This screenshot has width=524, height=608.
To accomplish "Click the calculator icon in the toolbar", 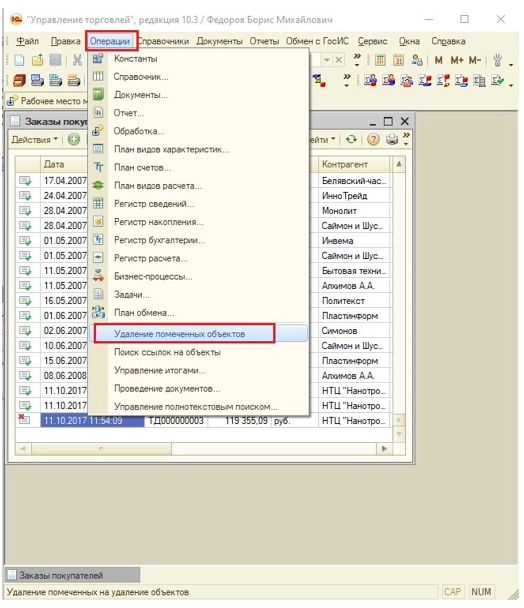I will click(x=380, y=60).
